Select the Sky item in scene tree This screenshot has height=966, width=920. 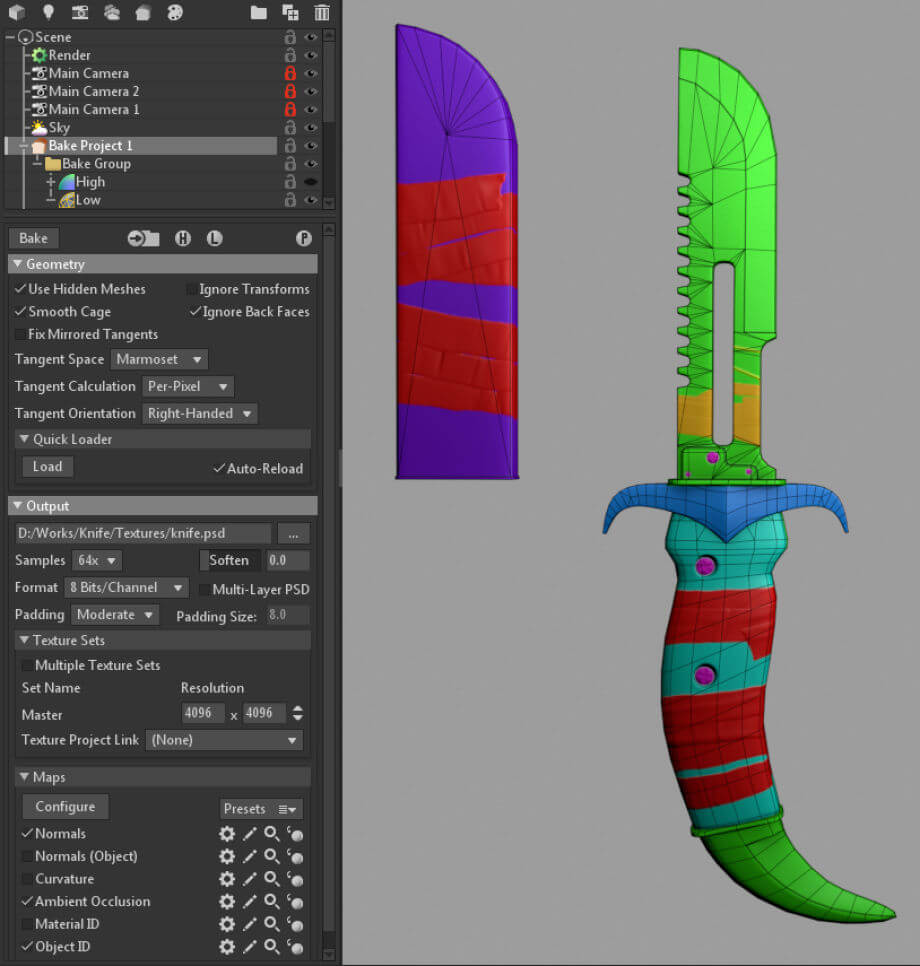click(60, 128)
